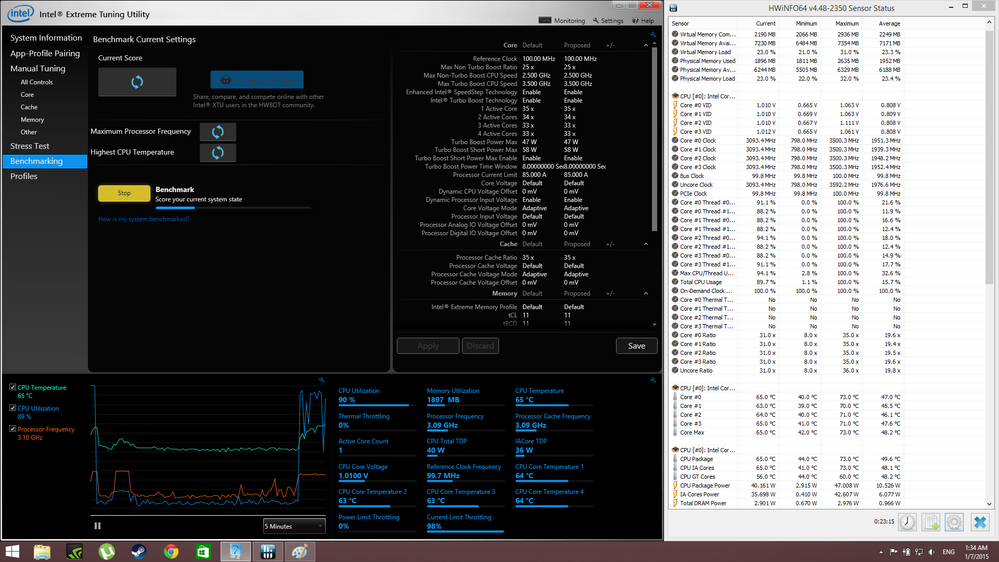
Task: Open System Information in the sidebar
Action: click(x=46, y=38)
